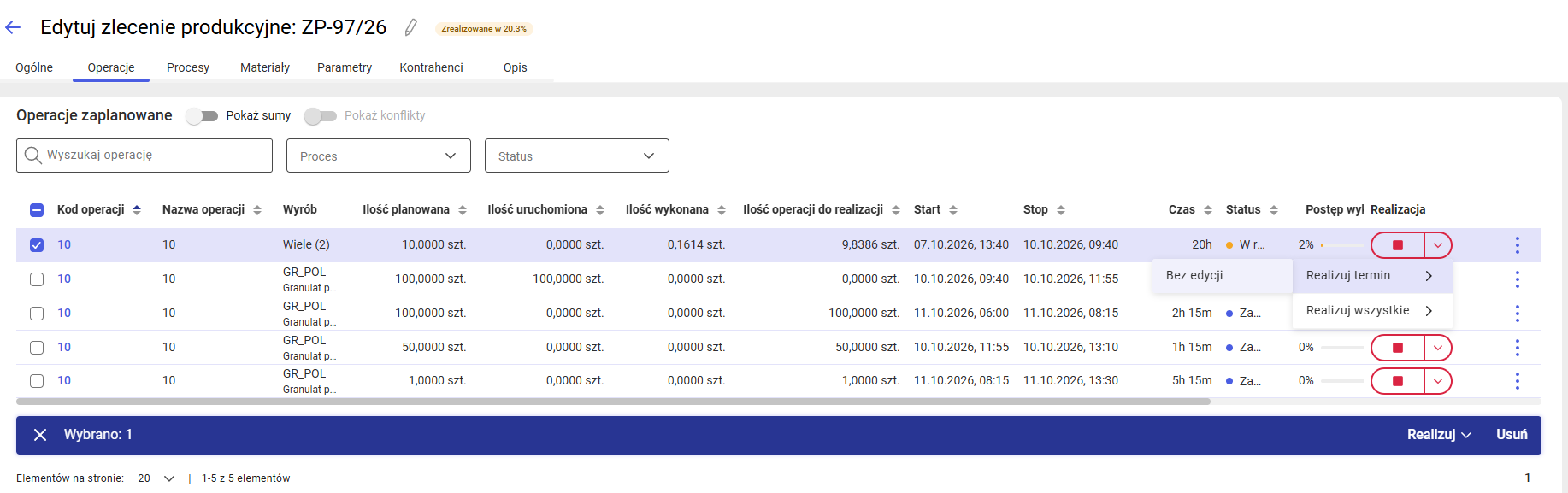Click the sort arrows next to Stop
1568x493 pixels.
coord(1061,210)
